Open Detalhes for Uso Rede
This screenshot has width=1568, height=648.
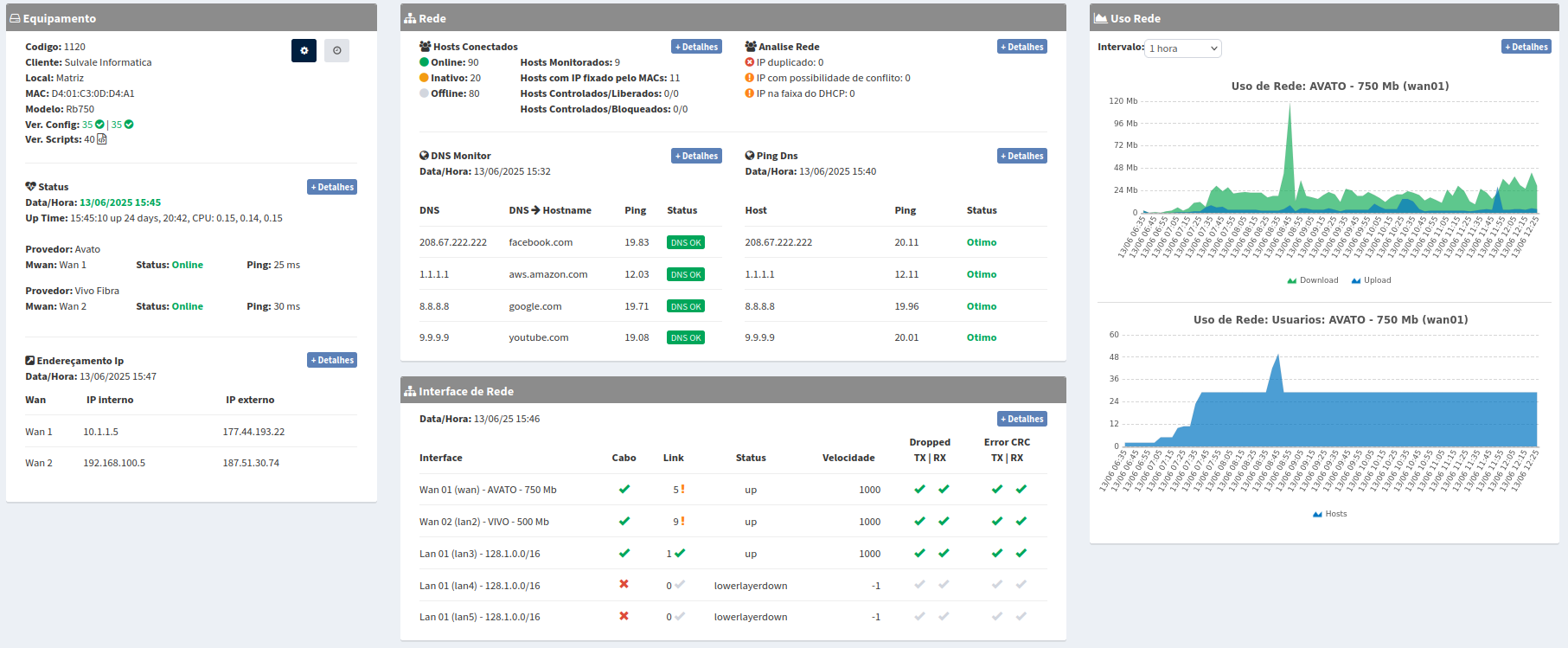pos(1526,47)
